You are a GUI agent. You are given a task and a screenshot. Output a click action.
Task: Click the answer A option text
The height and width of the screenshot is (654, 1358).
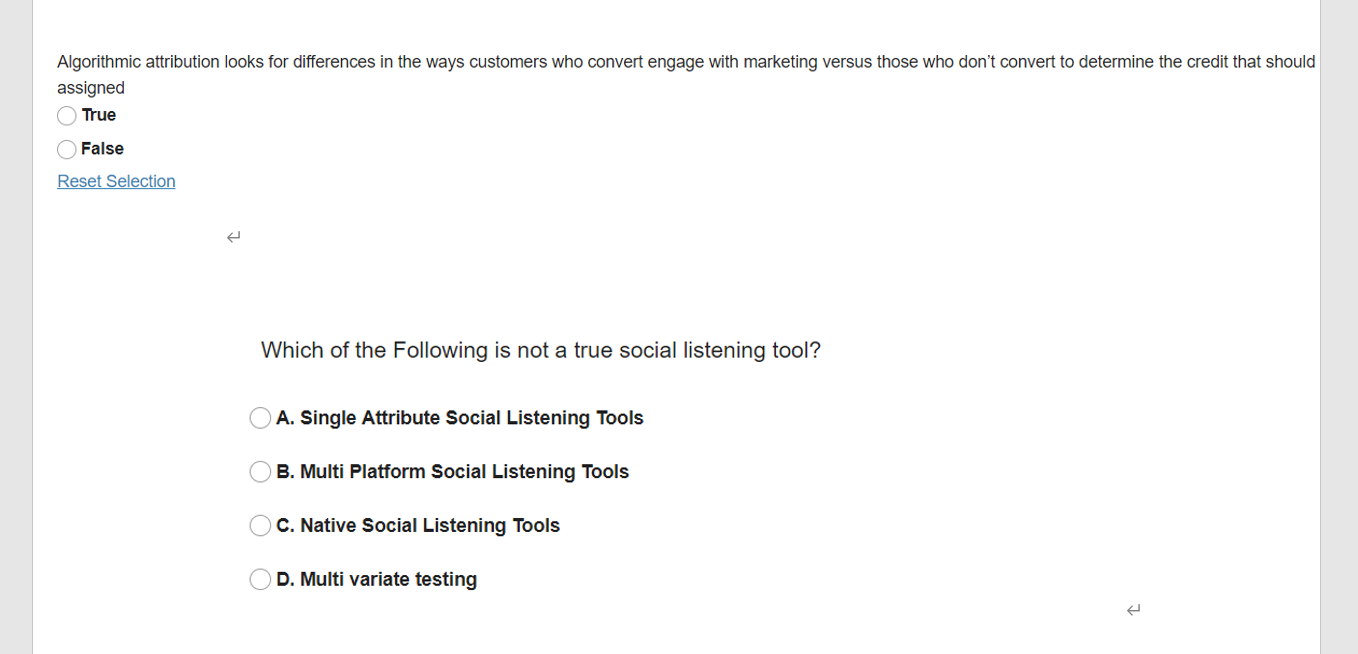(x=460, y=417)
